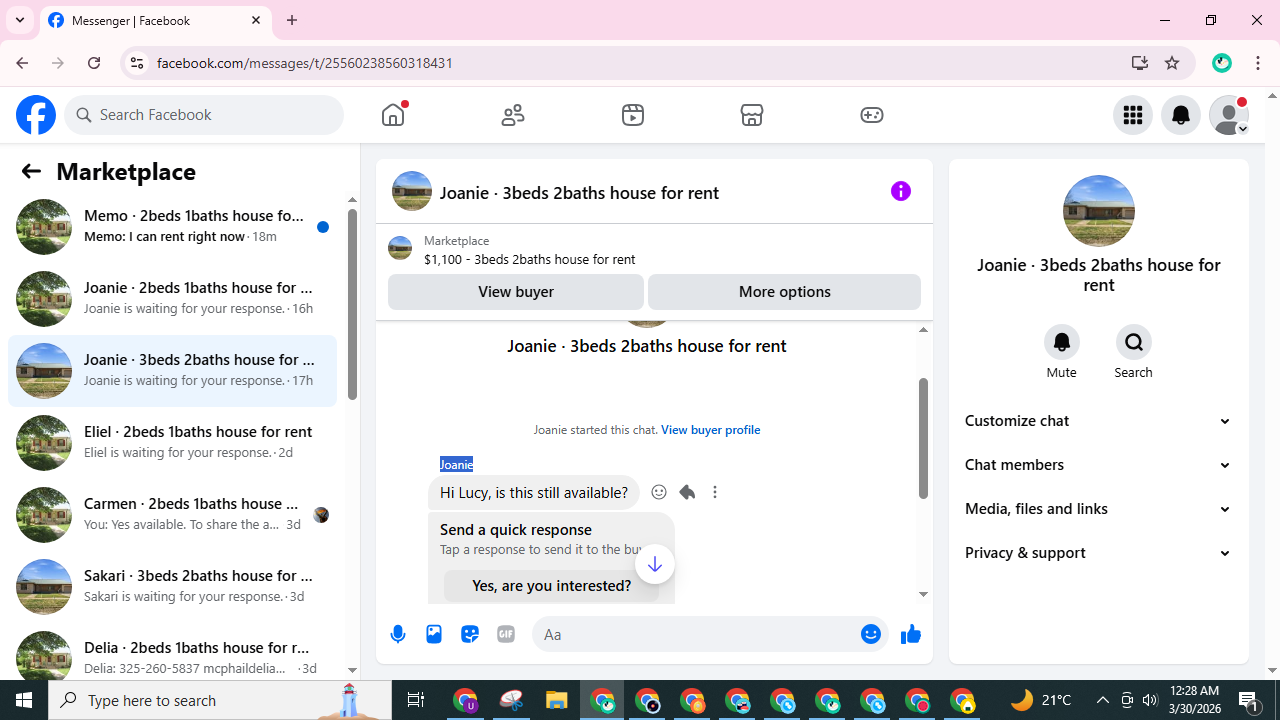The width and height of the screenshot is (1280, 720).
Task: Click the conversation list scrollbar
Action: (x=352, y=305)
